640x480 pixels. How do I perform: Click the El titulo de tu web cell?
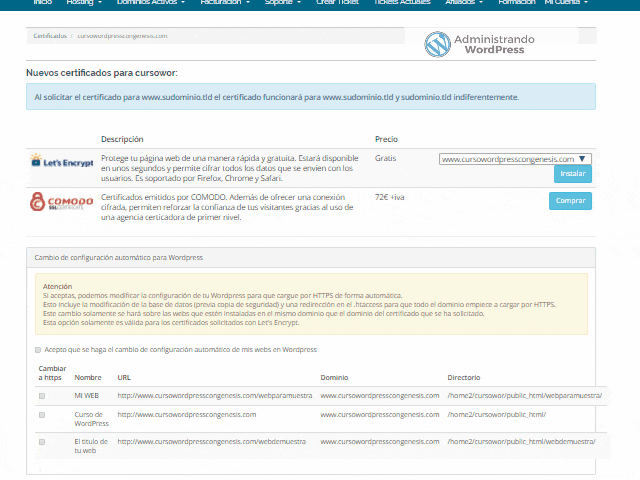click(x=91, y=446)
